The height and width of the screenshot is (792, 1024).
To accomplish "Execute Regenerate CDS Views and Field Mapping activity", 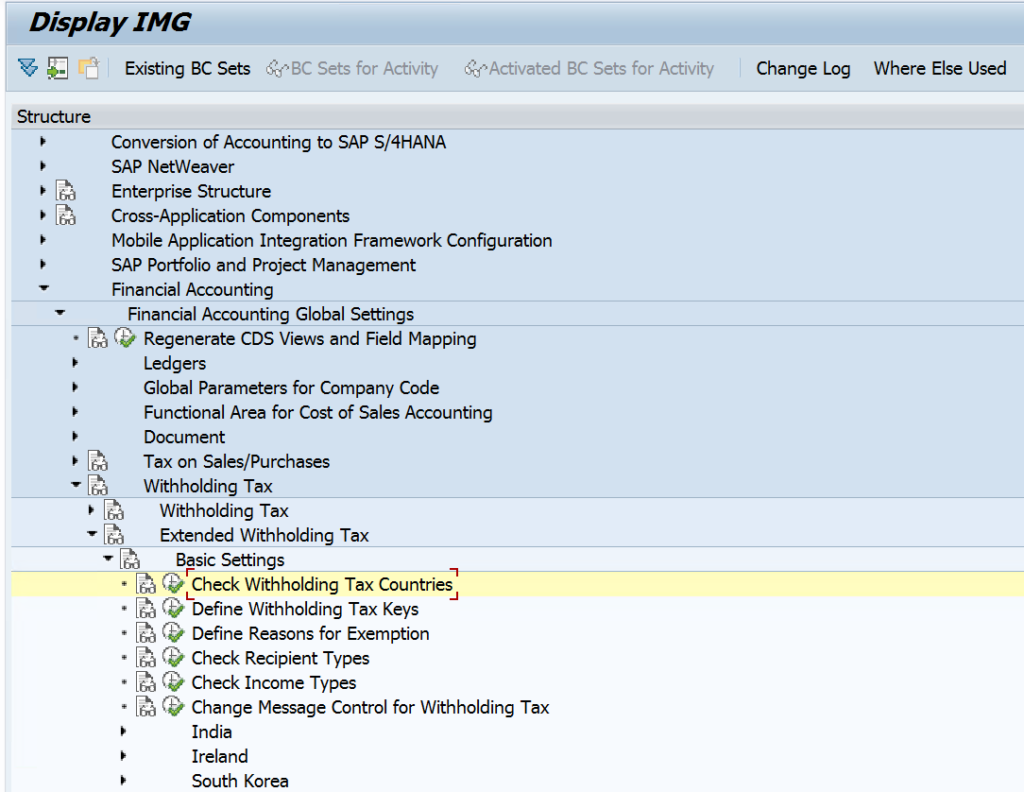I will [x=125, y=338].
